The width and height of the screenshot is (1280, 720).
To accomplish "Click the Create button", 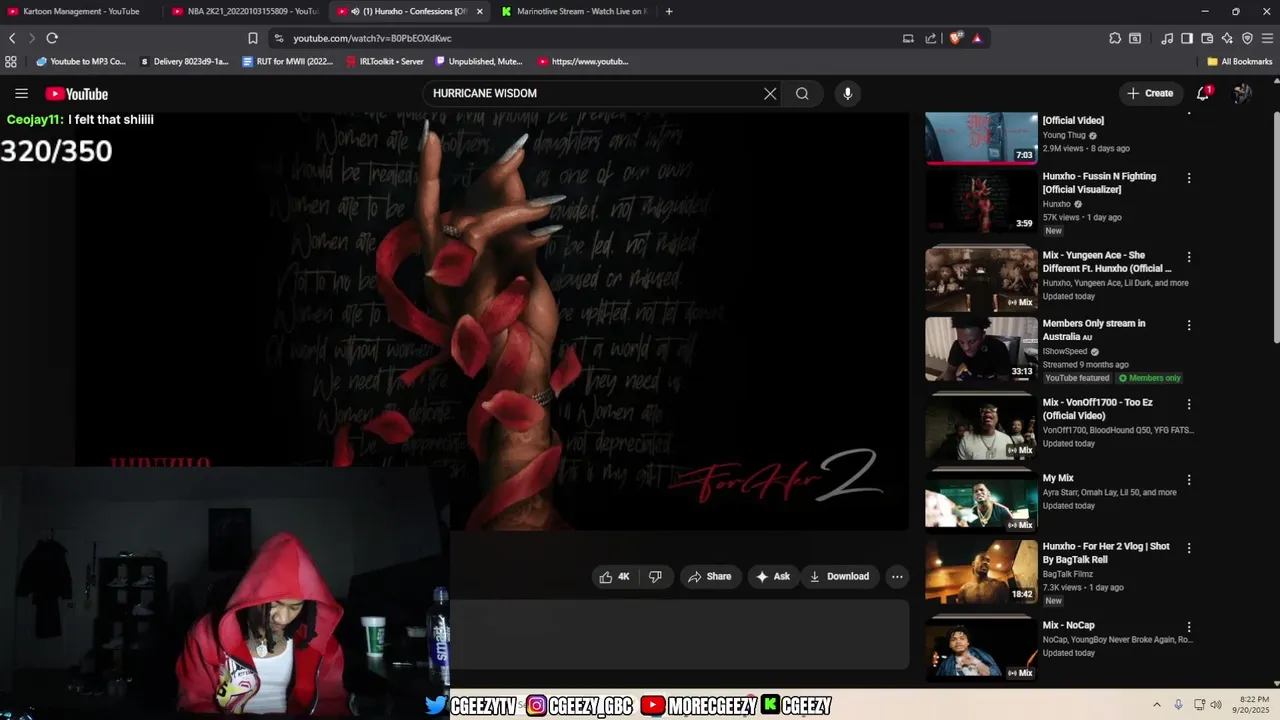I will [x=1150, y=93].
